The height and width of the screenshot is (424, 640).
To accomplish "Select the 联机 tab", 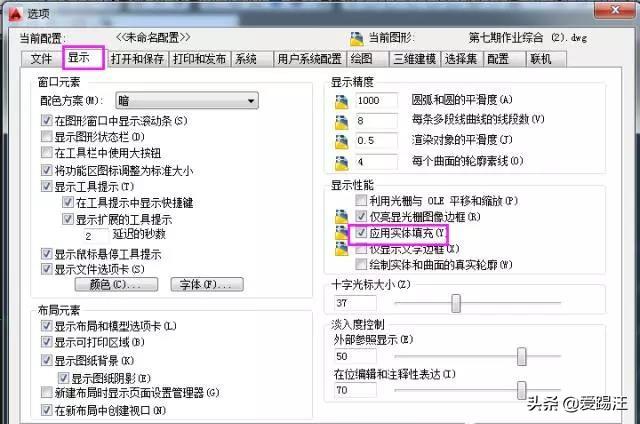I will 546,59.
